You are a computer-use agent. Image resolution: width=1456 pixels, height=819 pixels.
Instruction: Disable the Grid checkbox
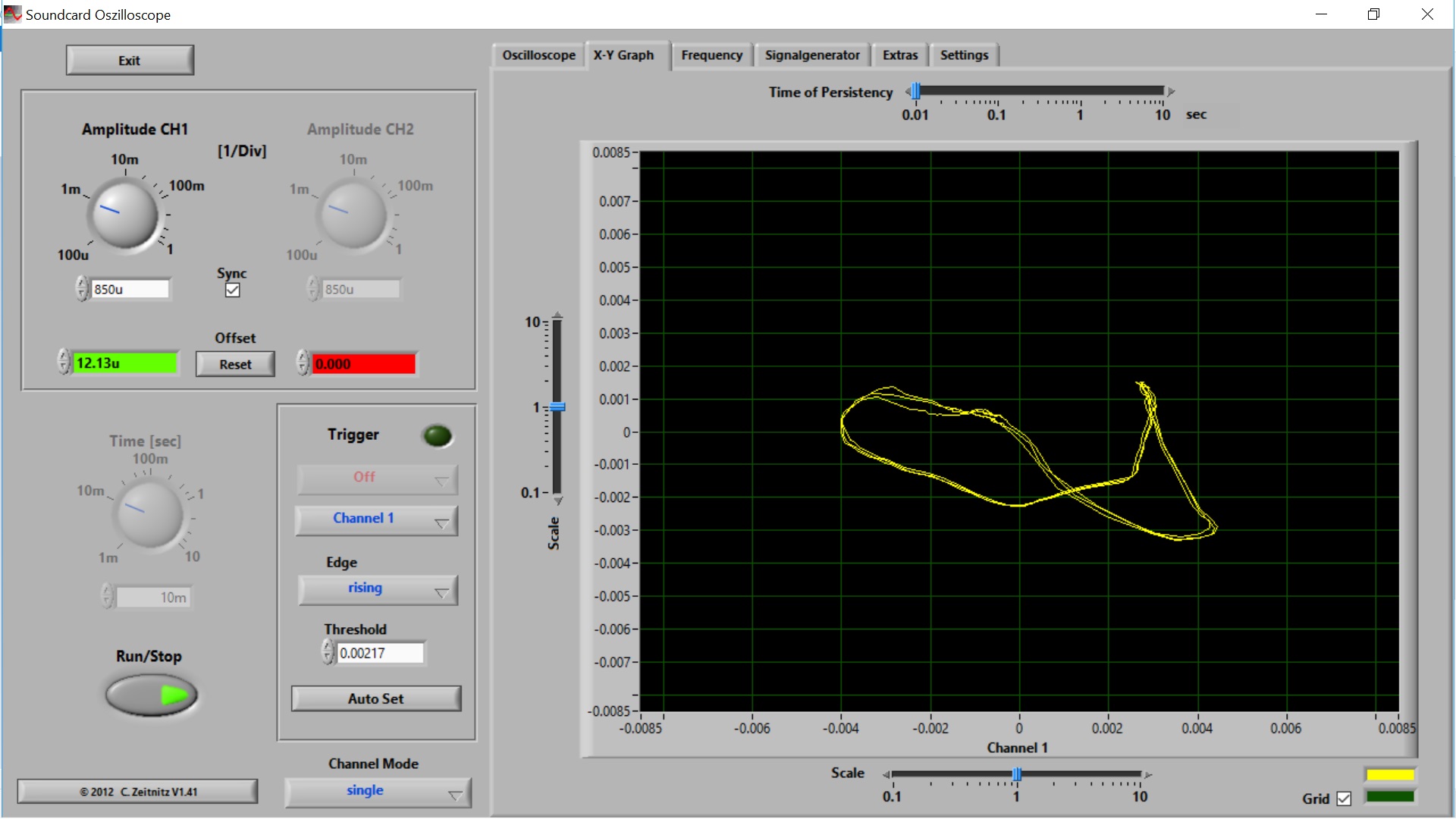point(1344,799)
